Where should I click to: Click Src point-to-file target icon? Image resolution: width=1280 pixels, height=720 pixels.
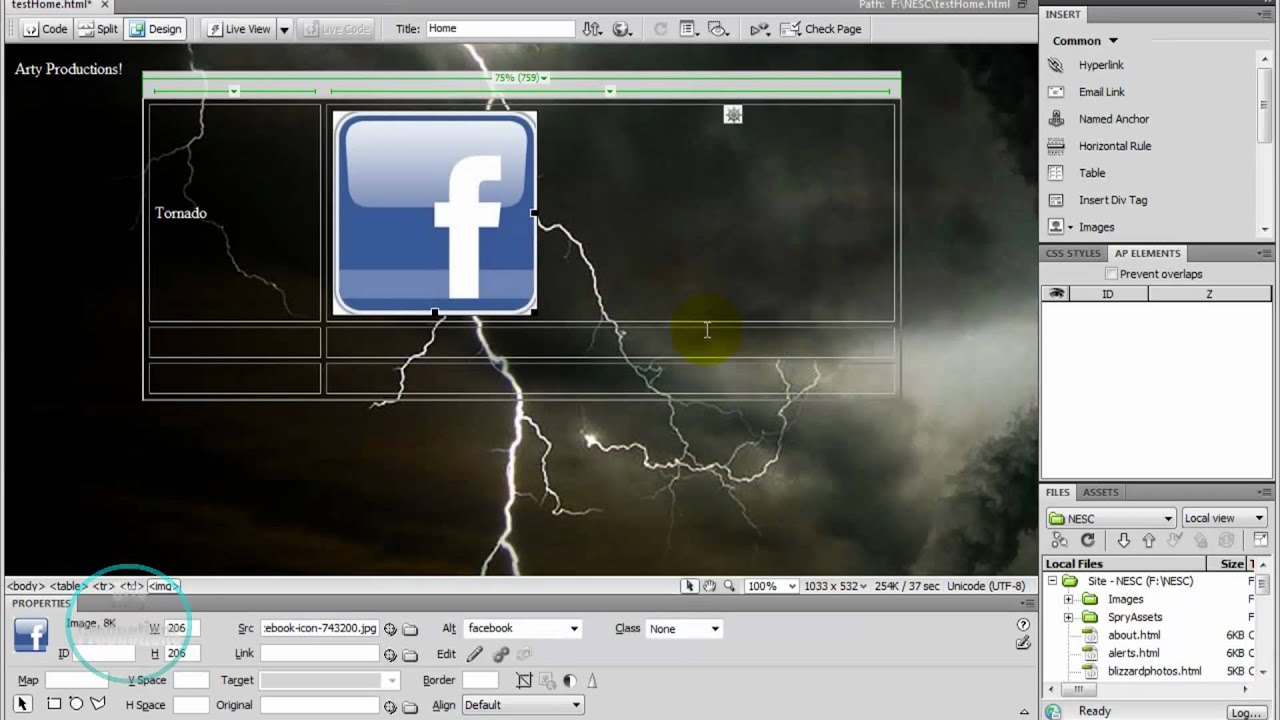(390, 629)
